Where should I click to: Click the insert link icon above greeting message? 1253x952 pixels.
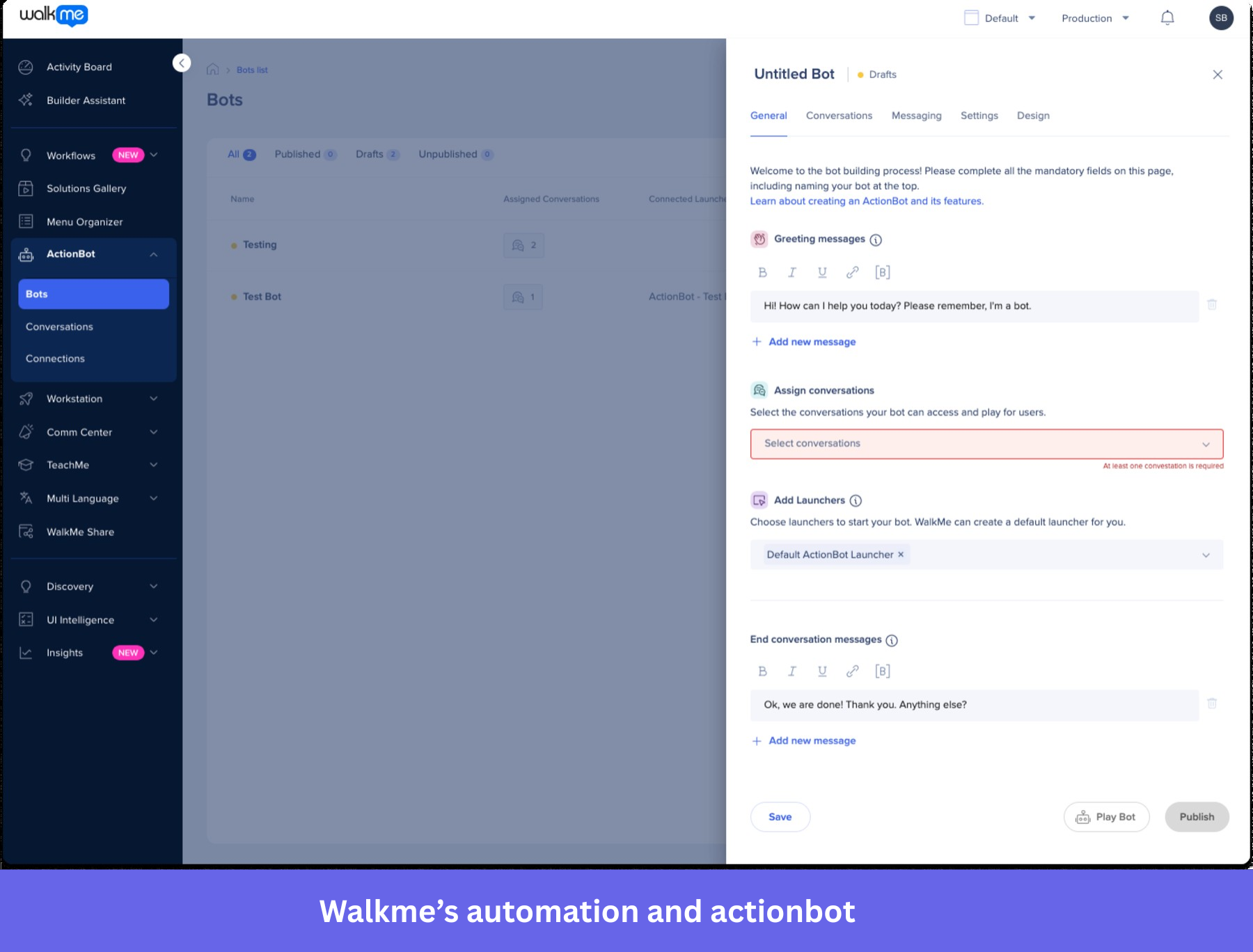[853, 272]
